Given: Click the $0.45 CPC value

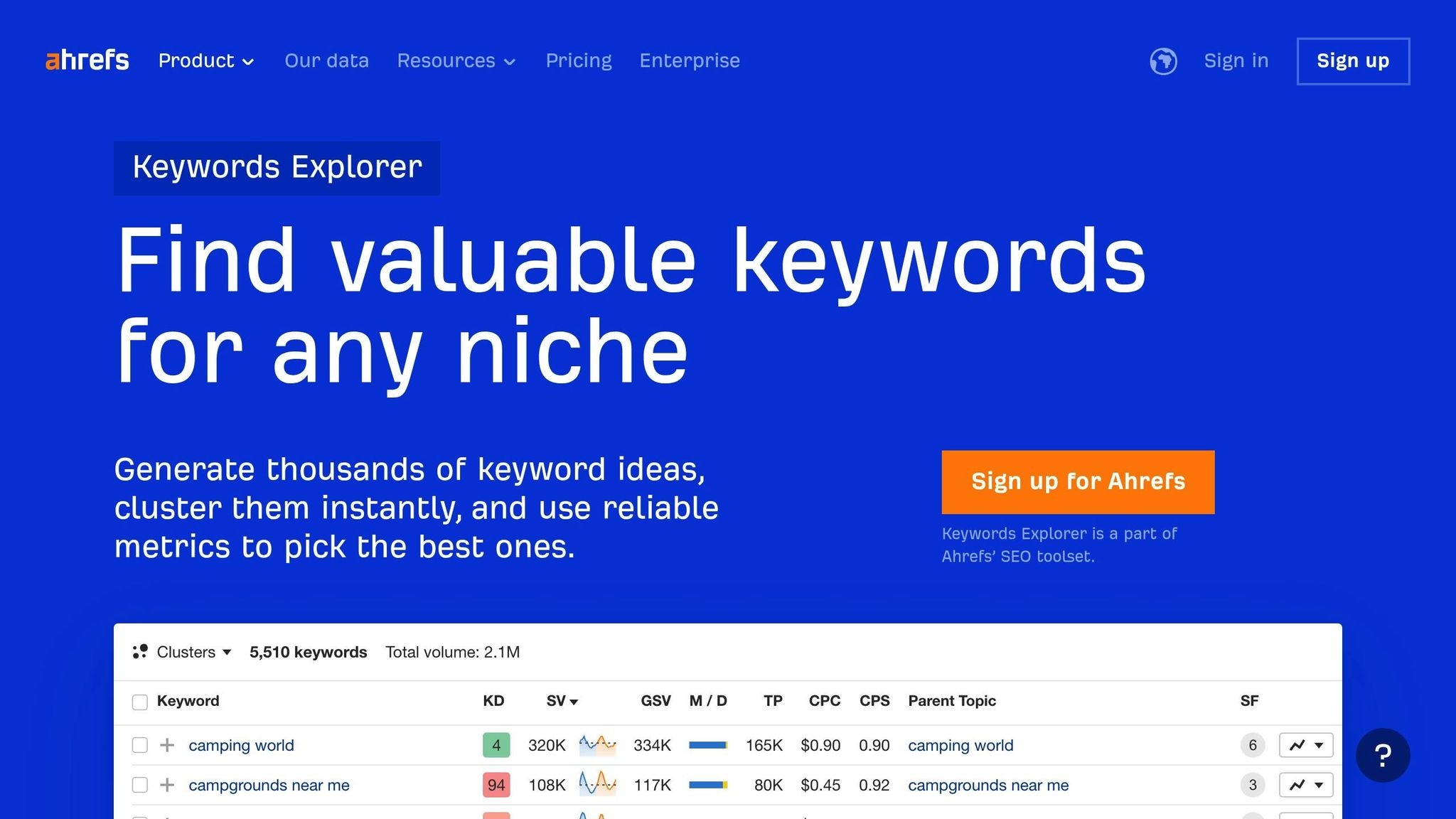Looking at the screenshot, I should point(820,785).
